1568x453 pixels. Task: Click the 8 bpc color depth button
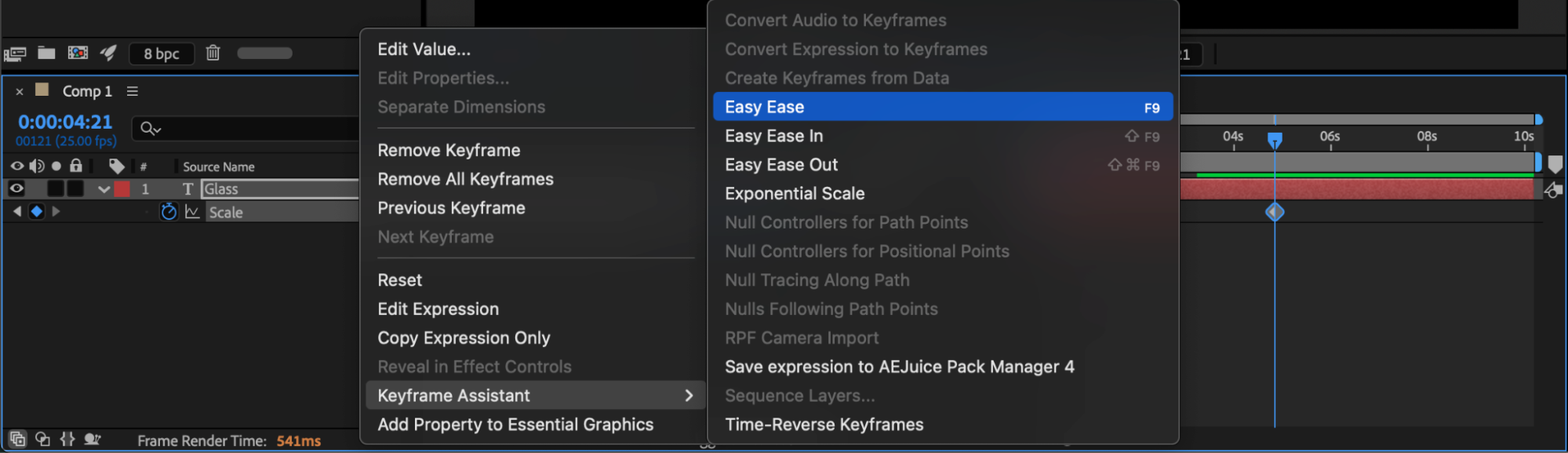coord(162,53)
